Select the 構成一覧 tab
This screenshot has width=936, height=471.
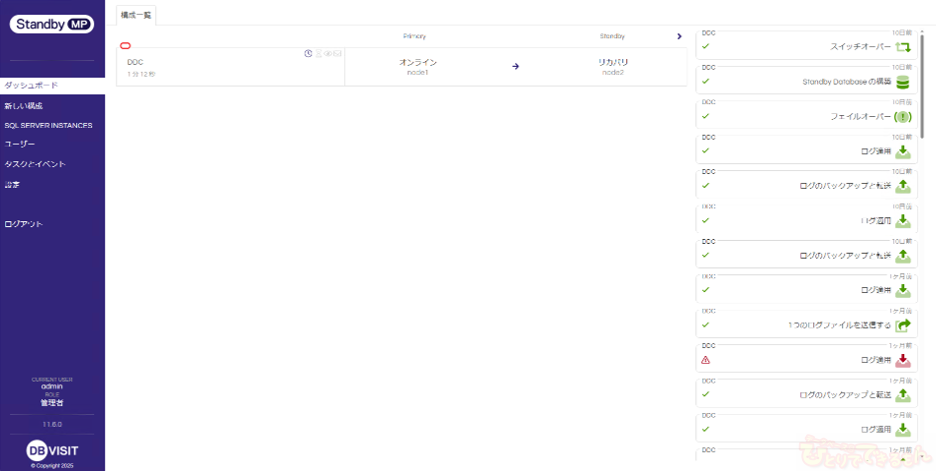click(x=136, y=16)
